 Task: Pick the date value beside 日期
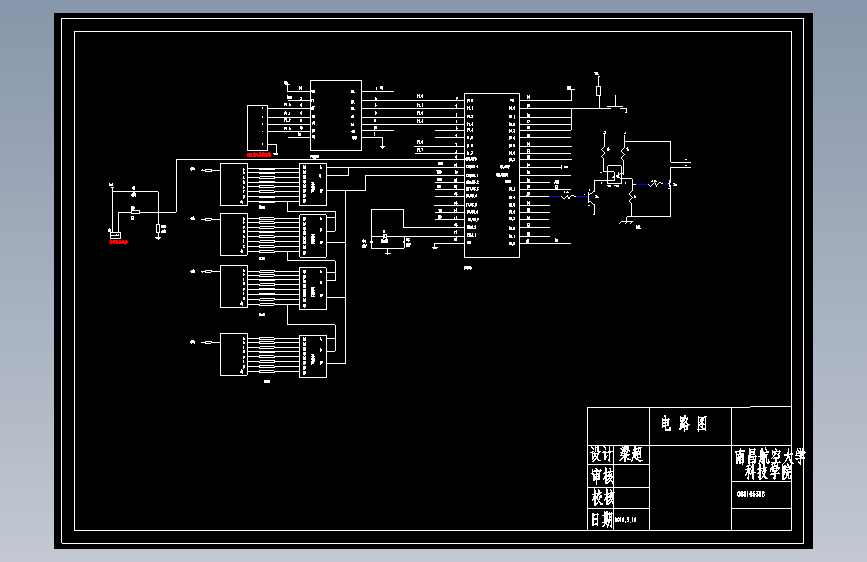(626, 520)
